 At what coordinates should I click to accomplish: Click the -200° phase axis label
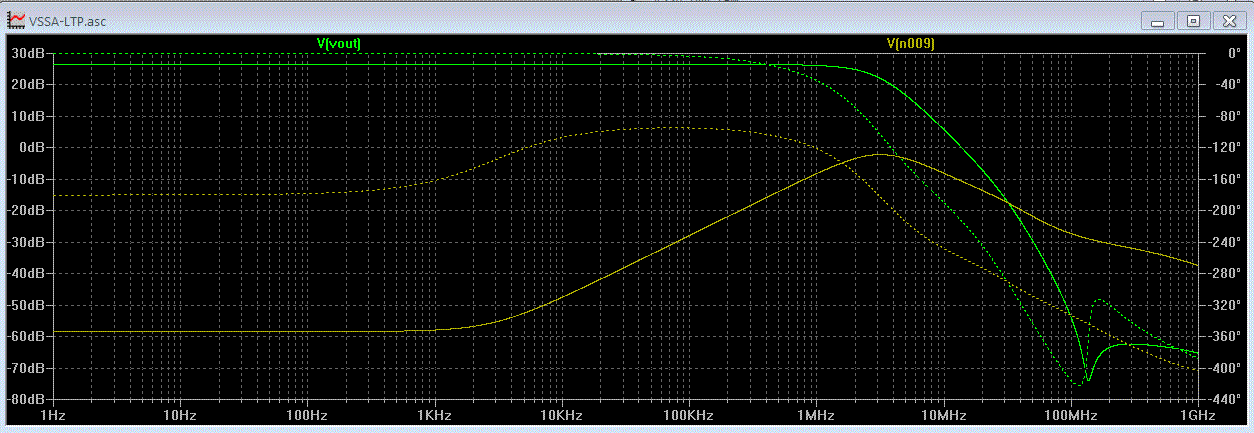pos(1224,211)
